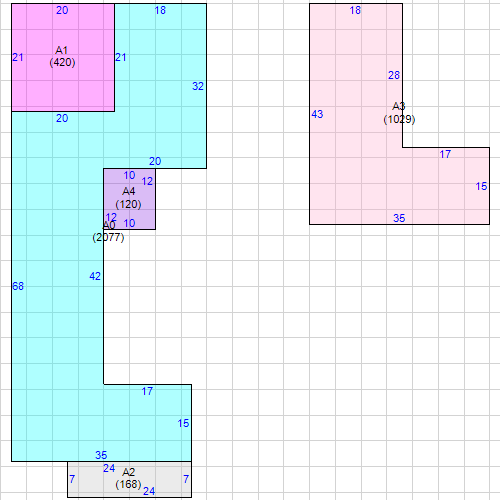The width and height of the screenshot is (500, 500).
Task: Click the 24 dimension at A2's top edge
Action: pyautogui.click(x=109, y=468)
